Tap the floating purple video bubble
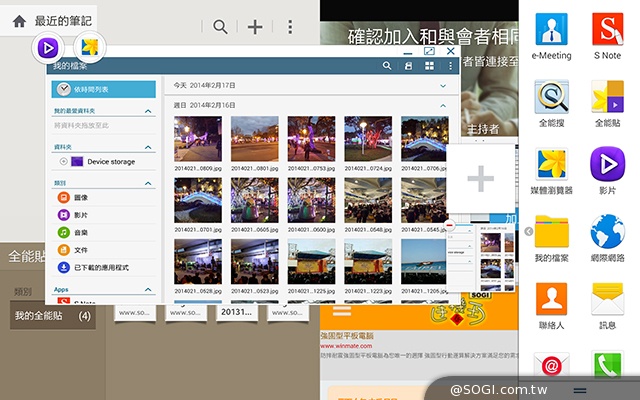Image resolution: width=640 pixels, height=400 pixels. click(x=48, y=48)
